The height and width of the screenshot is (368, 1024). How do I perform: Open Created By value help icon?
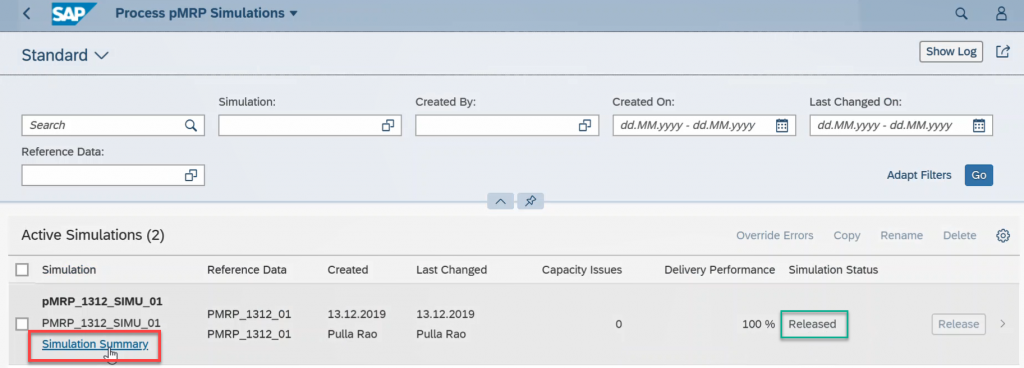(x=585, y=125)
